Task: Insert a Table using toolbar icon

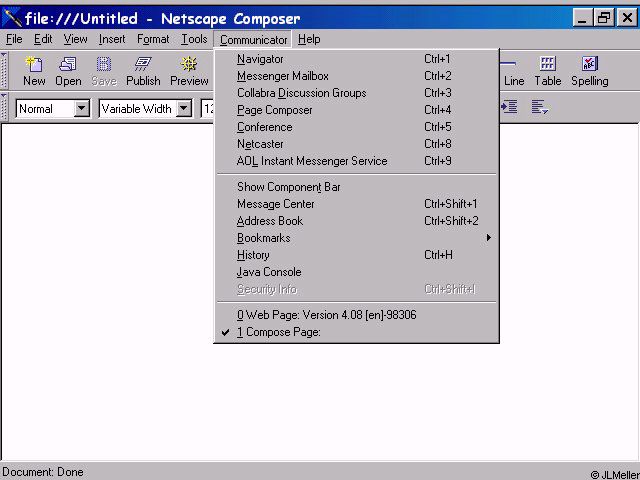Action: tap(547, 71)
